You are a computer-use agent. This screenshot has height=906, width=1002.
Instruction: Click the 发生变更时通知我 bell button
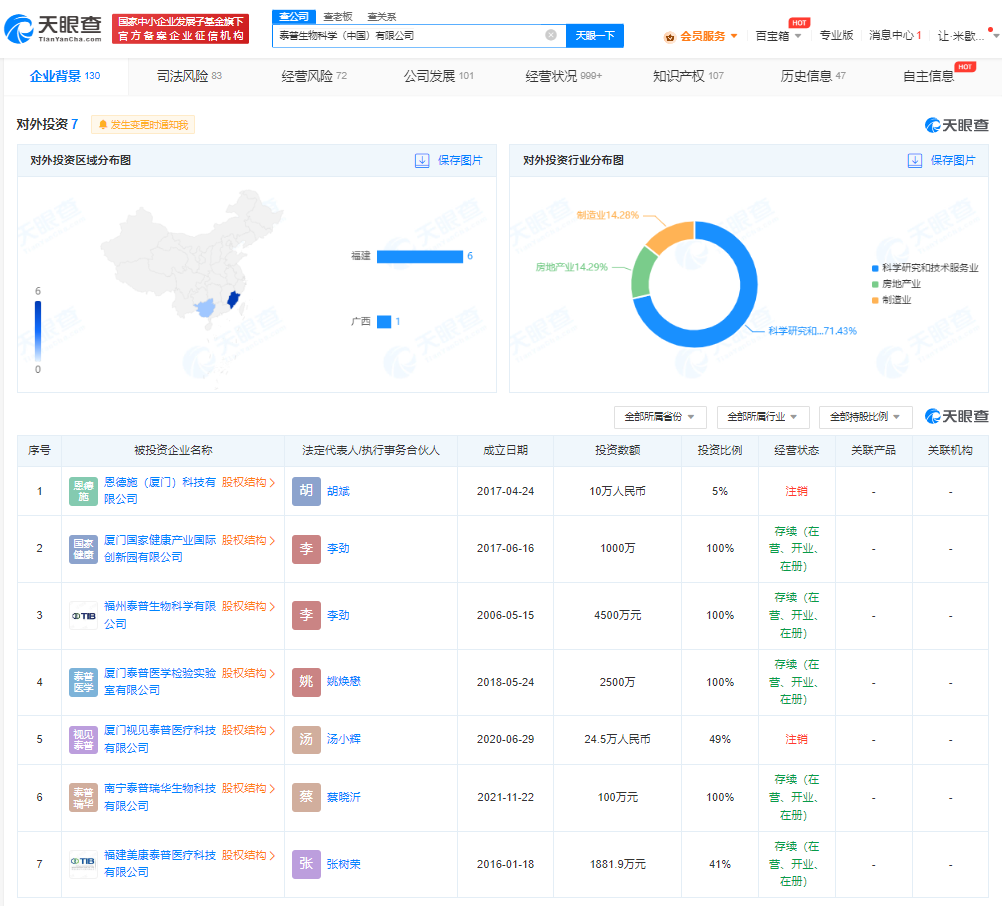(x=143, y=125)
